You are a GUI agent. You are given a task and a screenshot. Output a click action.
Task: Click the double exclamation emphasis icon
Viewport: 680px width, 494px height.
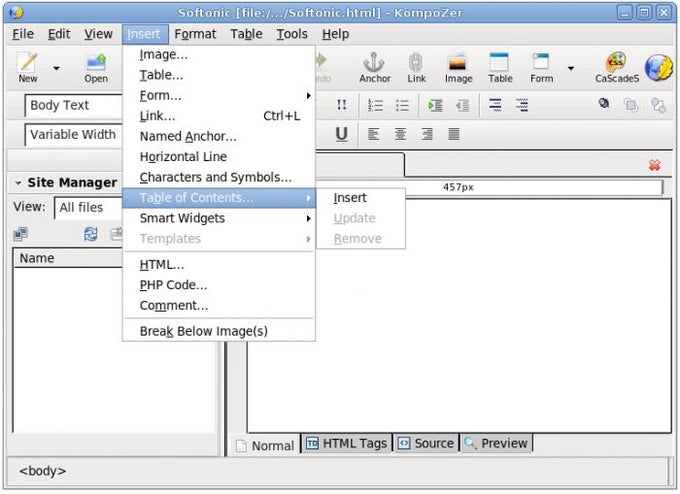[341, 105]
